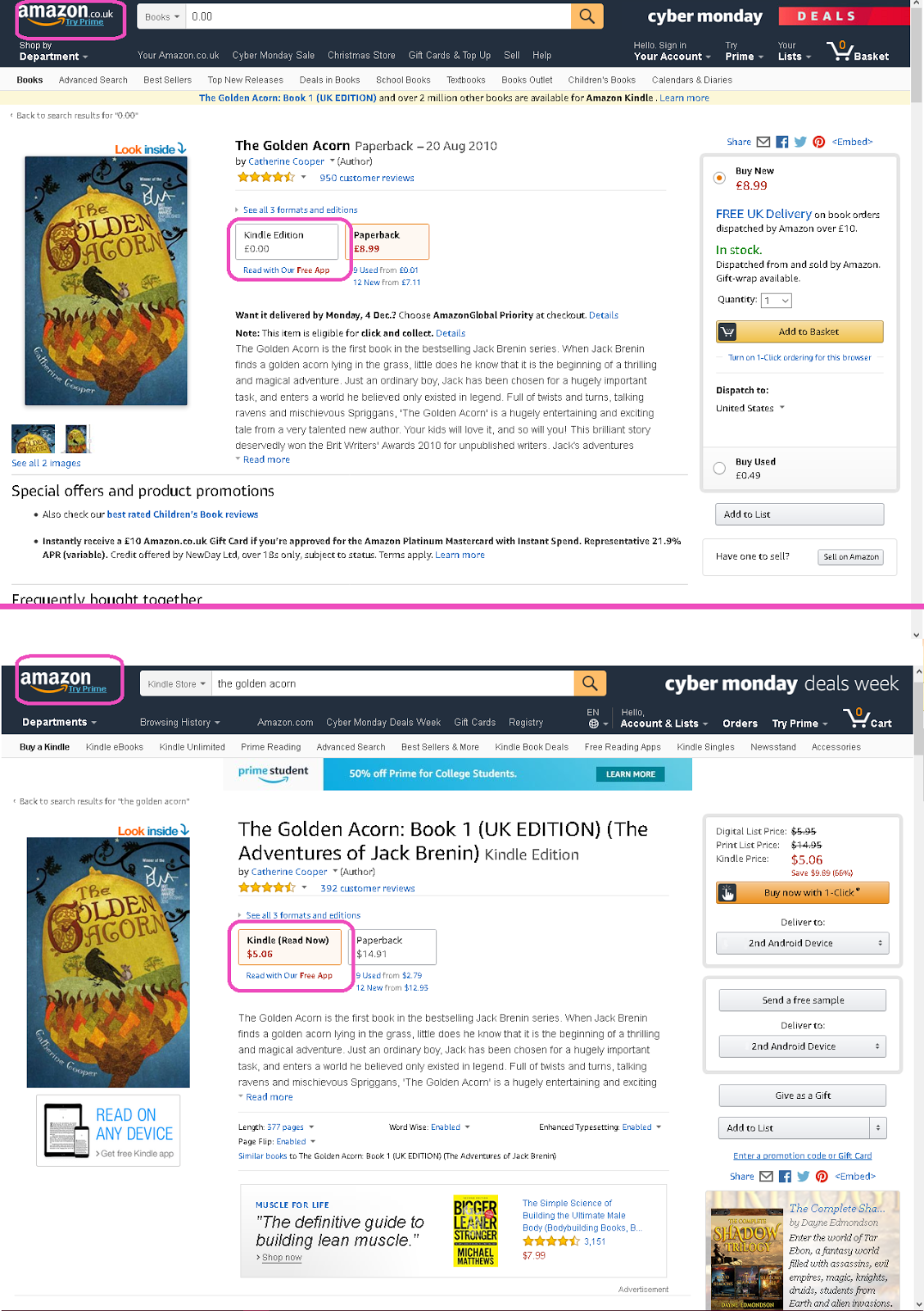
Task: Select the Buy New radio option
Action: tap(719, 178)
